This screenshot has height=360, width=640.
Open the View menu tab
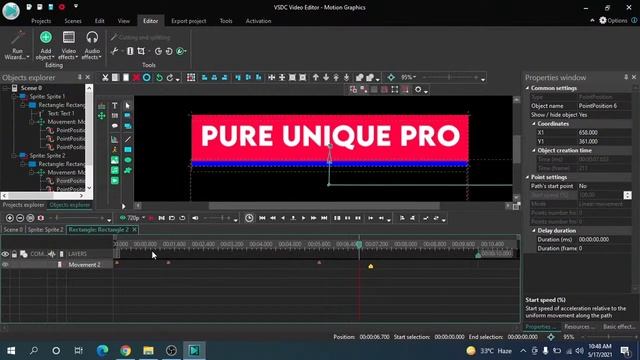(x=123, y=21)
